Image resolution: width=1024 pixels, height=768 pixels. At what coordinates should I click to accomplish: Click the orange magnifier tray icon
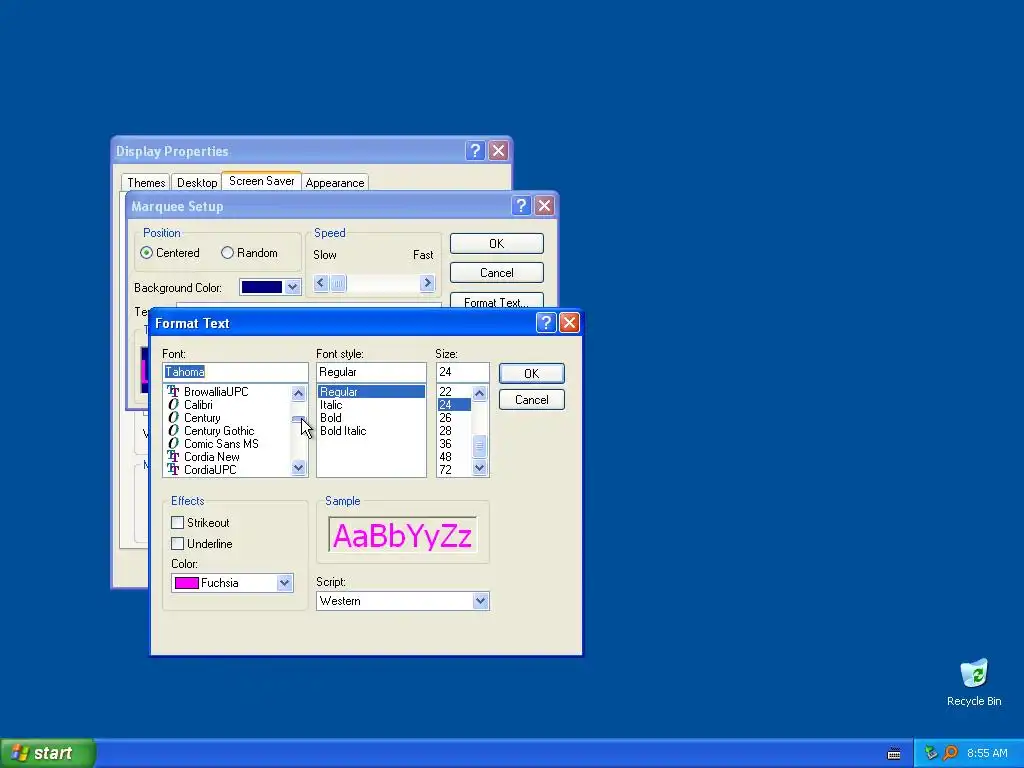951,753
